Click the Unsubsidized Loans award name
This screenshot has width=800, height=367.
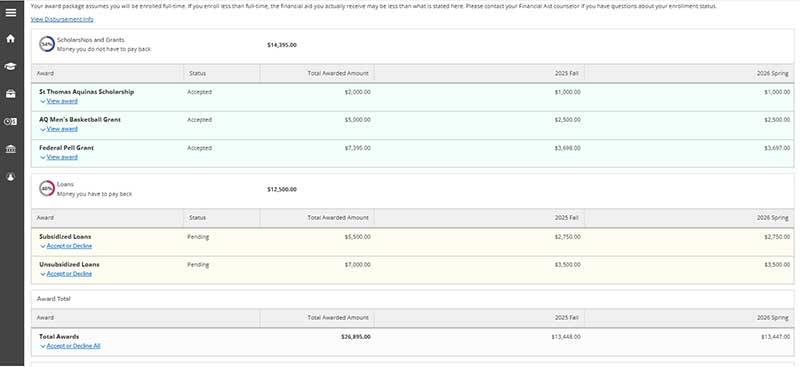[69, 264]
